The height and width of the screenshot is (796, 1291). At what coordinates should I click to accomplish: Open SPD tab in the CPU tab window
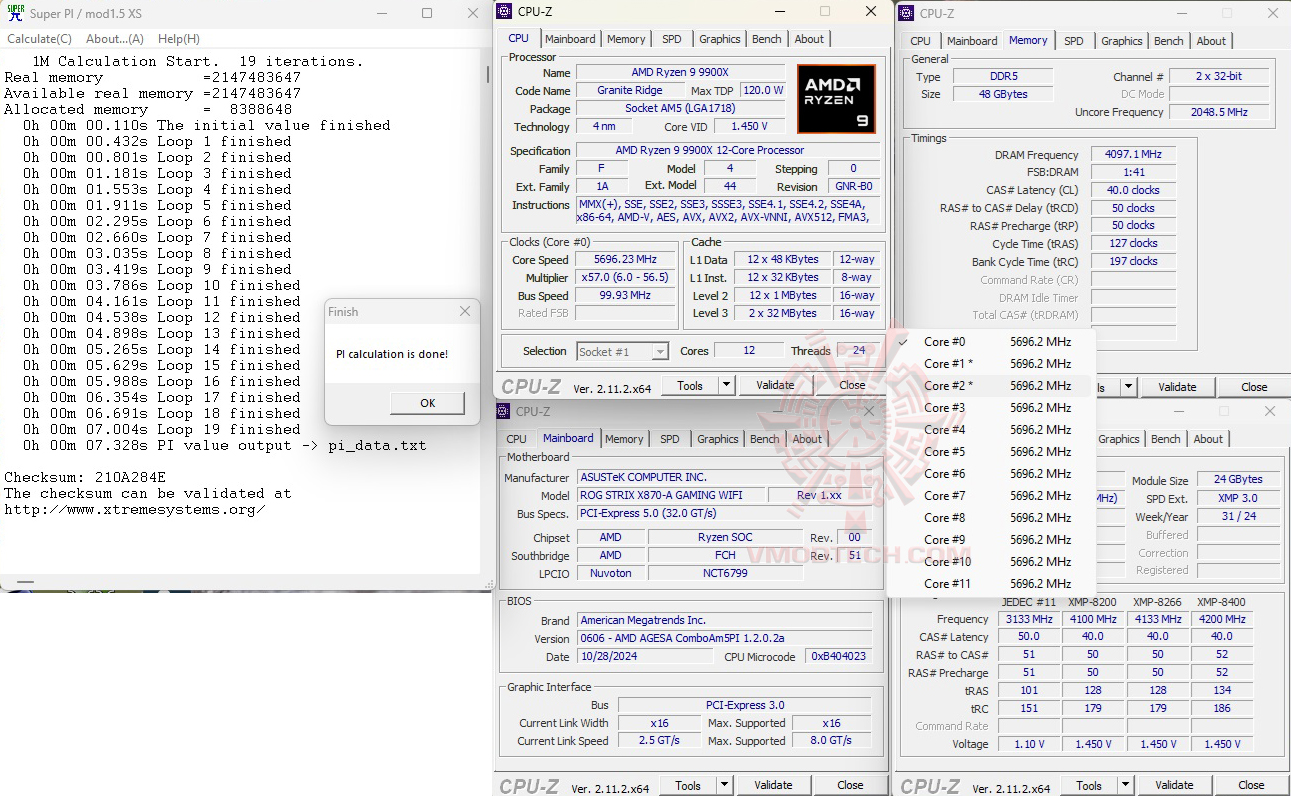click(672, 39)
